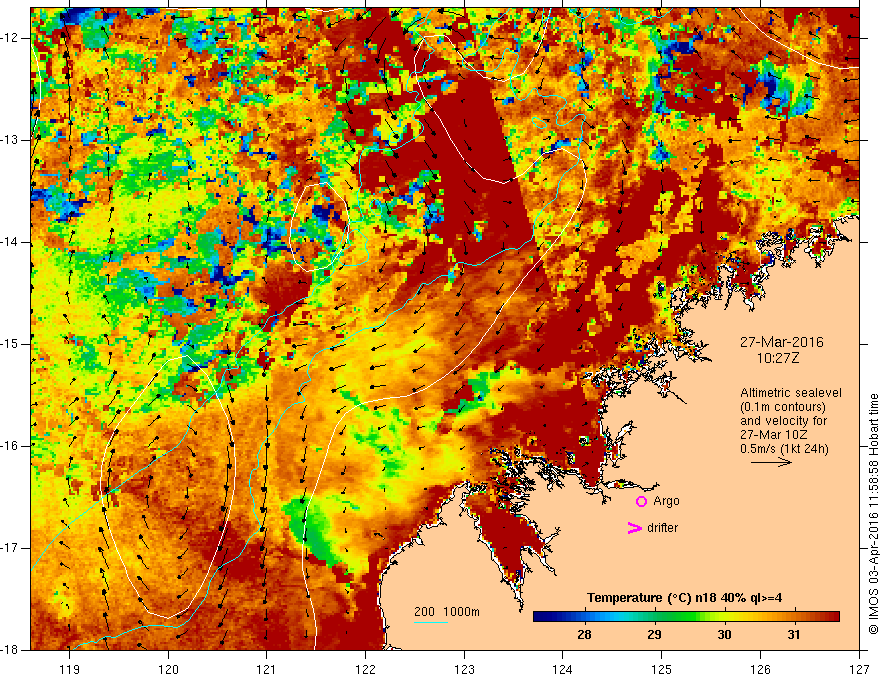Click the longitude axis label 123
Viewport: 880px width, 680px height.
(x=464, y=669)
